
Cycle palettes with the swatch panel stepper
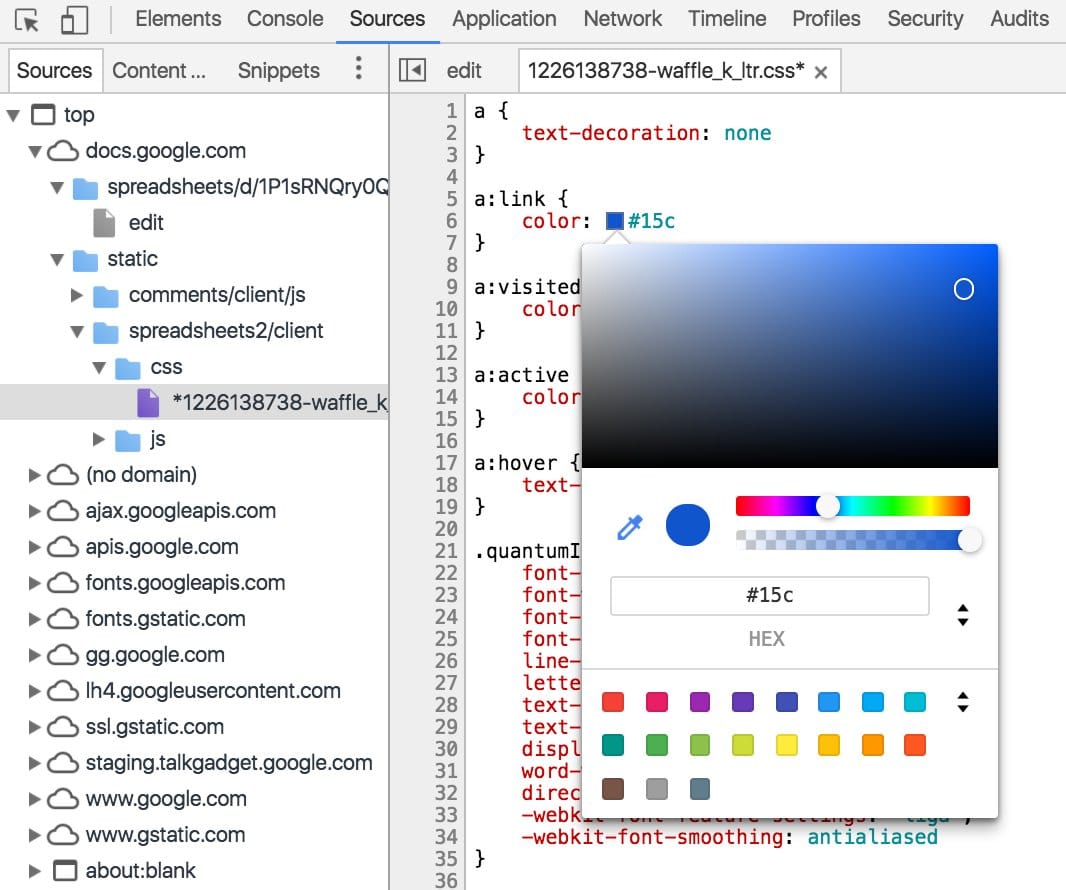[962, 702]
